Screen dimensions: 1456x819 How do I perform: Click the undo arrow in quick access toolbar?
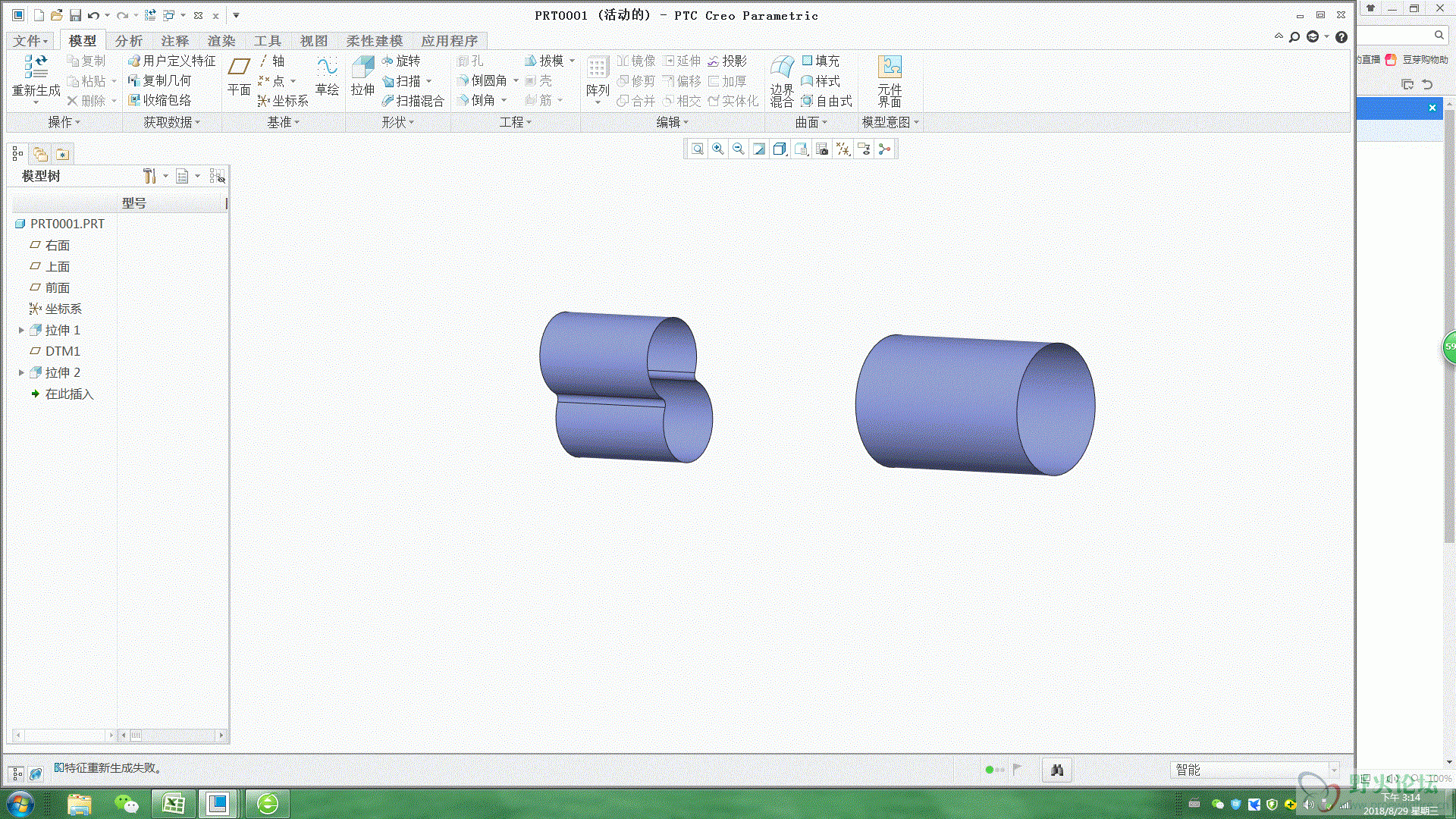click(93, 15)
